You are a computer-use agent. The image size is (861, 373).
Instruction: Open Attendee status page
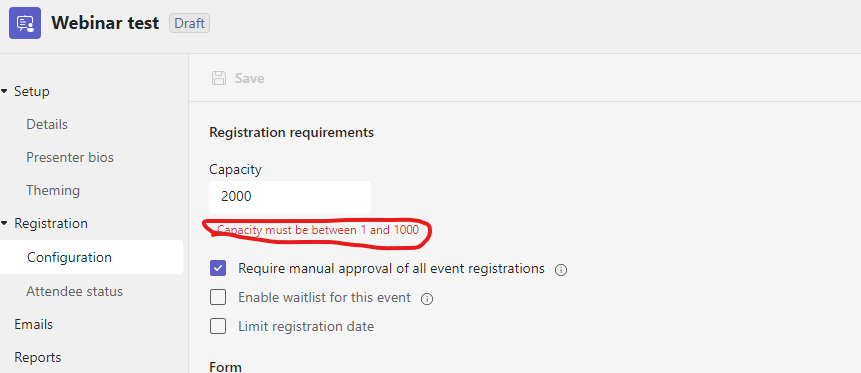tap(74, 291)
